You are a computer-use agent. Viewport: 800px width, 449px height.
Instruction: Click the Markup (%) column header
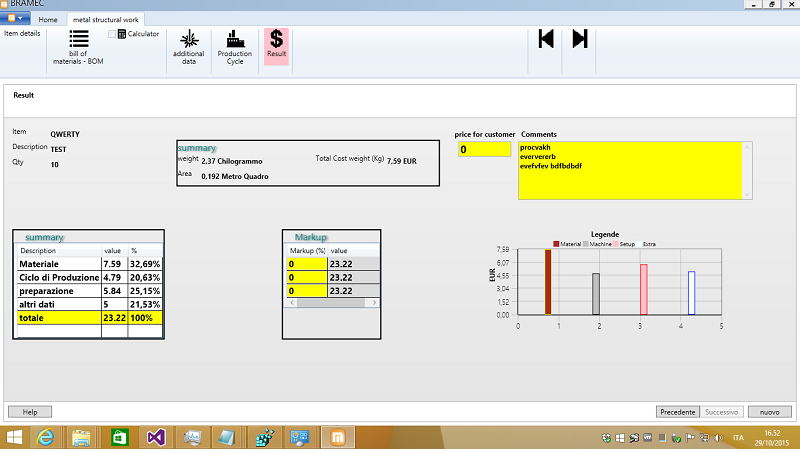point(307,251)
